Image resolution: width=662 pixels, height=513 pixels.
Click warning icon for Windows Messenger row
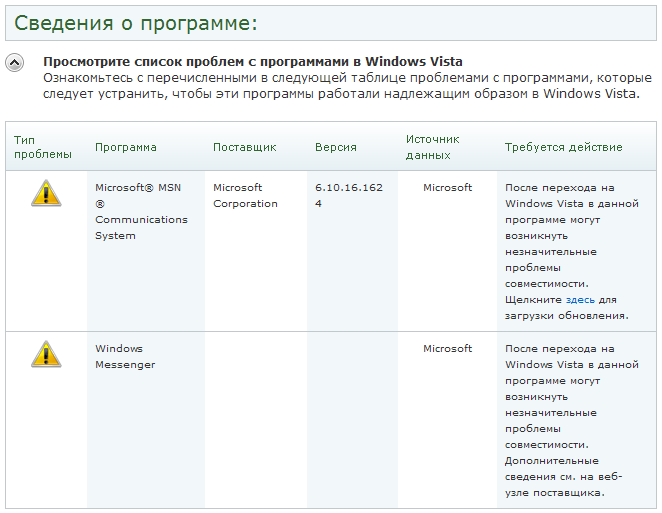point(46,354)
